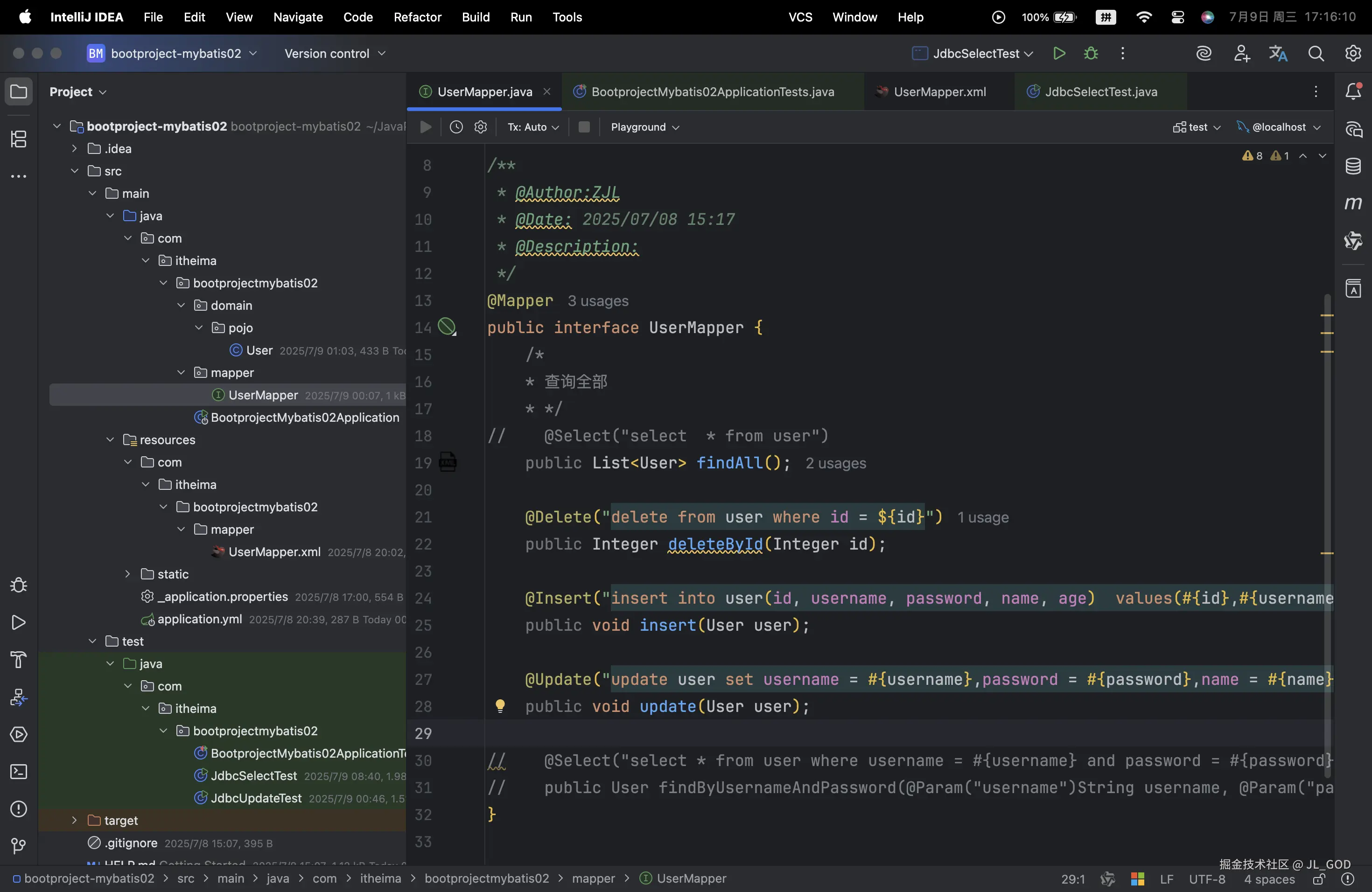The width and height of the screenshot is (1372, 892).
Task: Open Search Everywhere magnifier icon
Action: point(1316,54)
